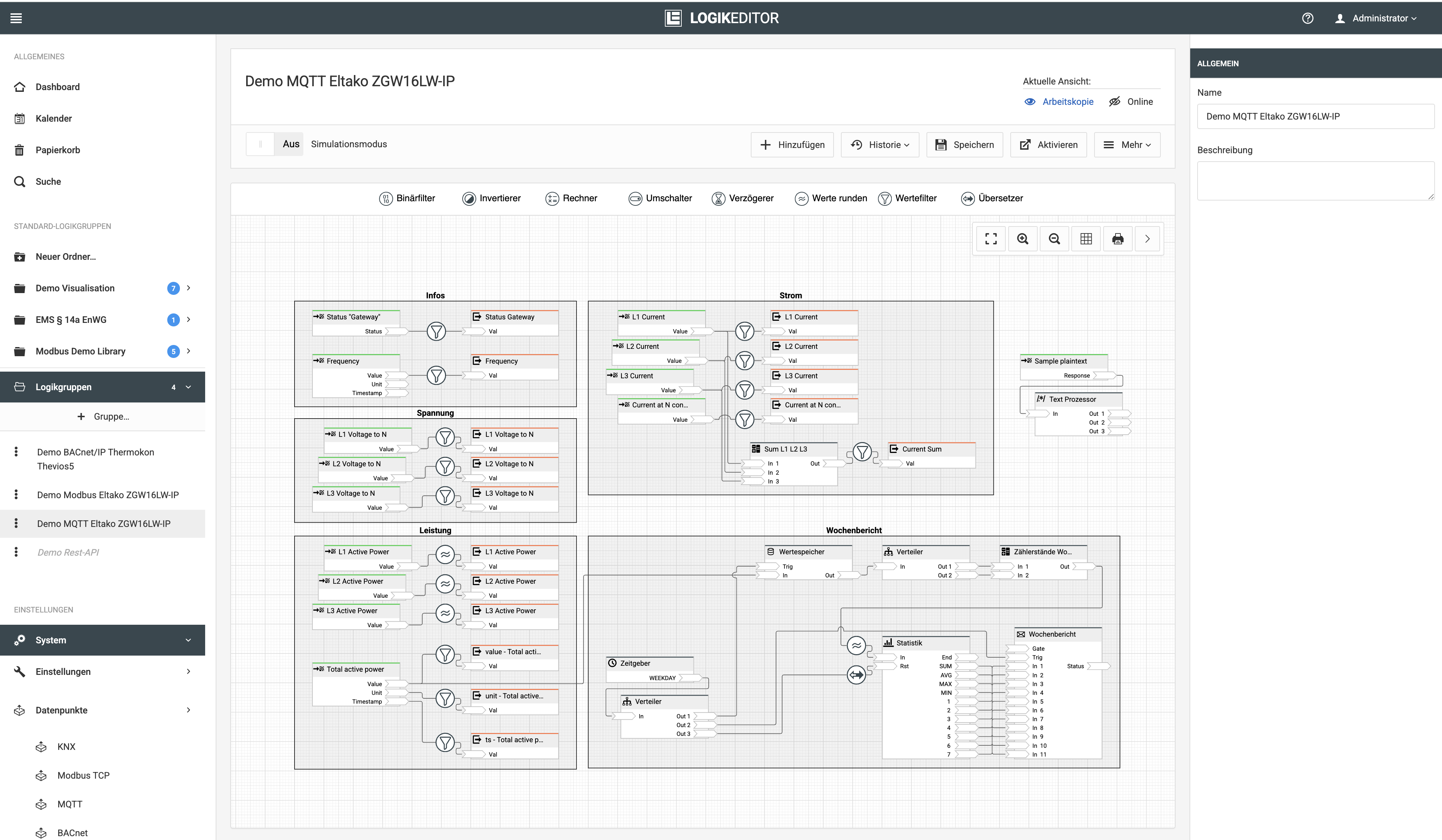Open the Historie dropdown
Screen dimensions: 1442x840
[x=880, y=145]
